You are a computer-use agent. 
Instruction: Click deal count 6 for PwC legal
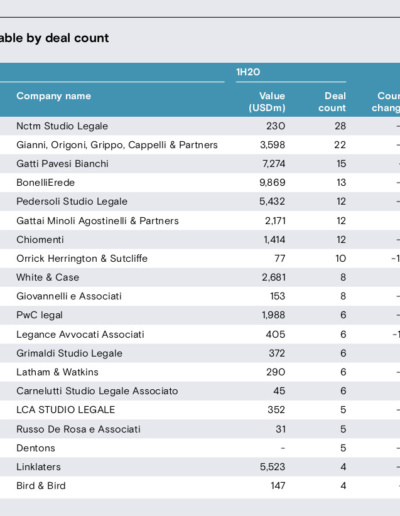point(343,315)
